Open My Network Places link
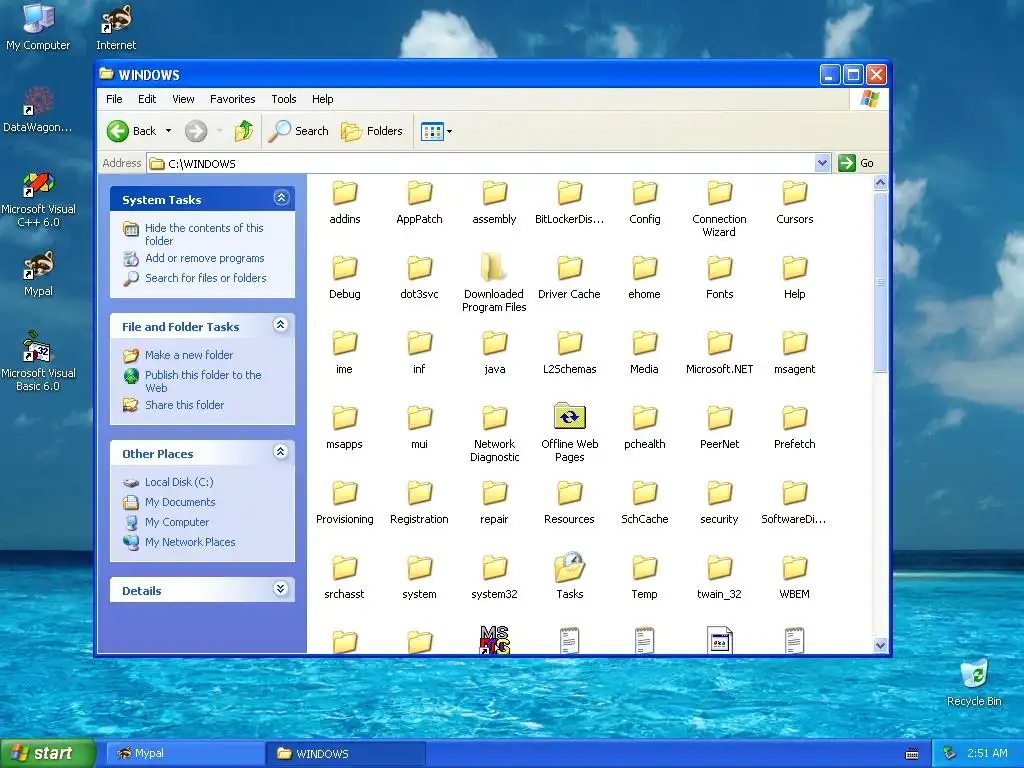1024x768 pixels. 190,542
